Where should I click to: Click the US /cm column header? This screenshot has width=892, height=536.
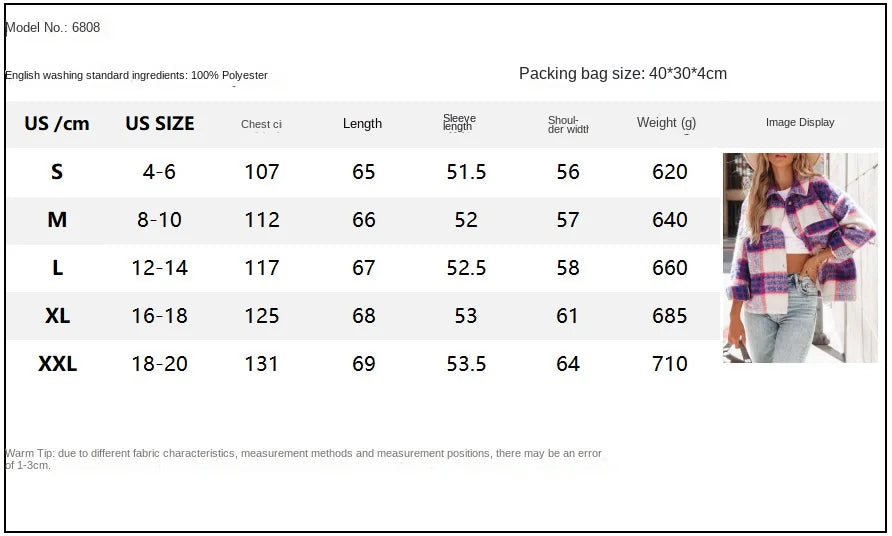click(57, 124)
